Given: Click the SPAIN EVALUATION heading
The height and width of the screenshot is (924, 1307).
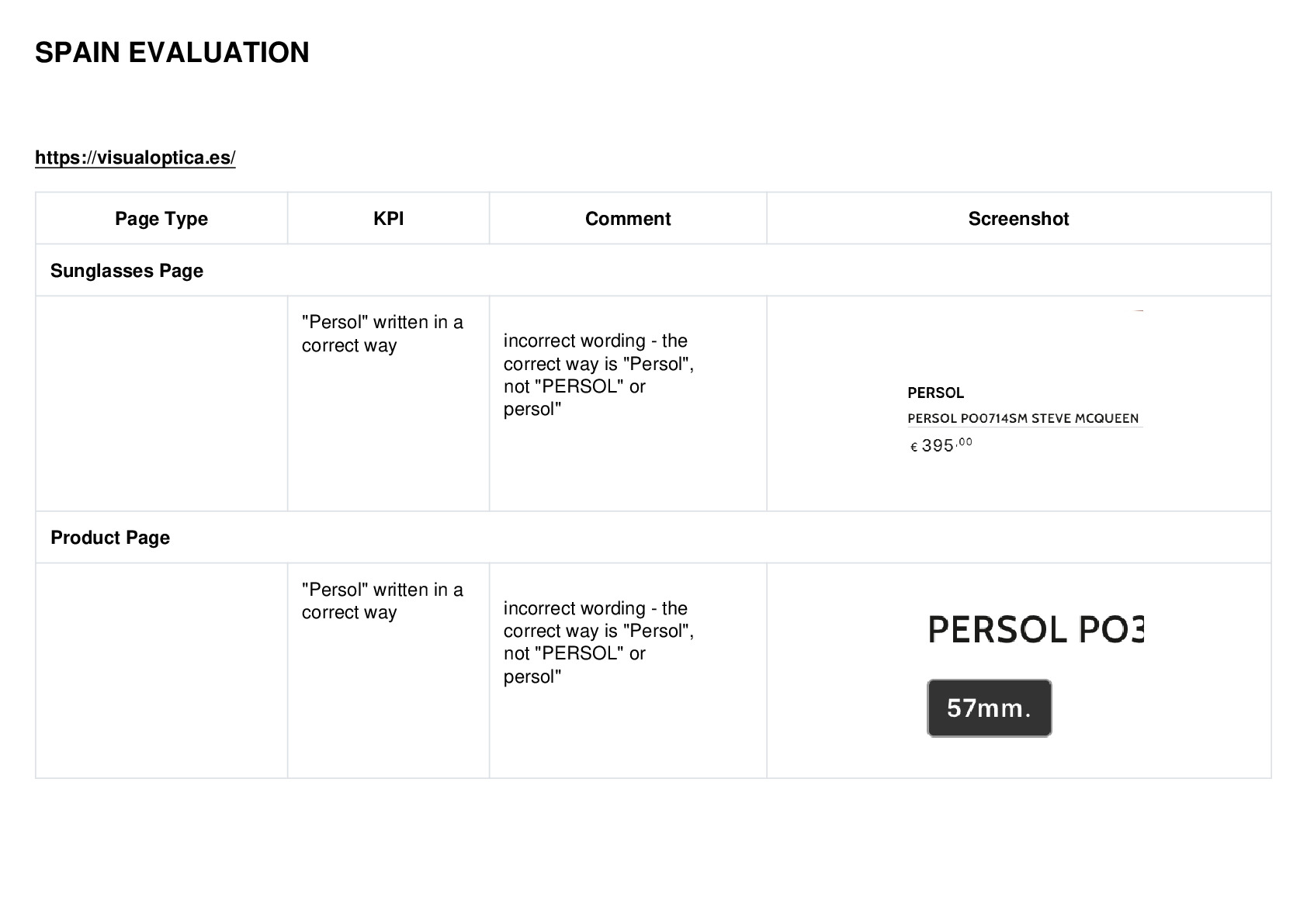Looking at the screenshot, I should (172, 53).
